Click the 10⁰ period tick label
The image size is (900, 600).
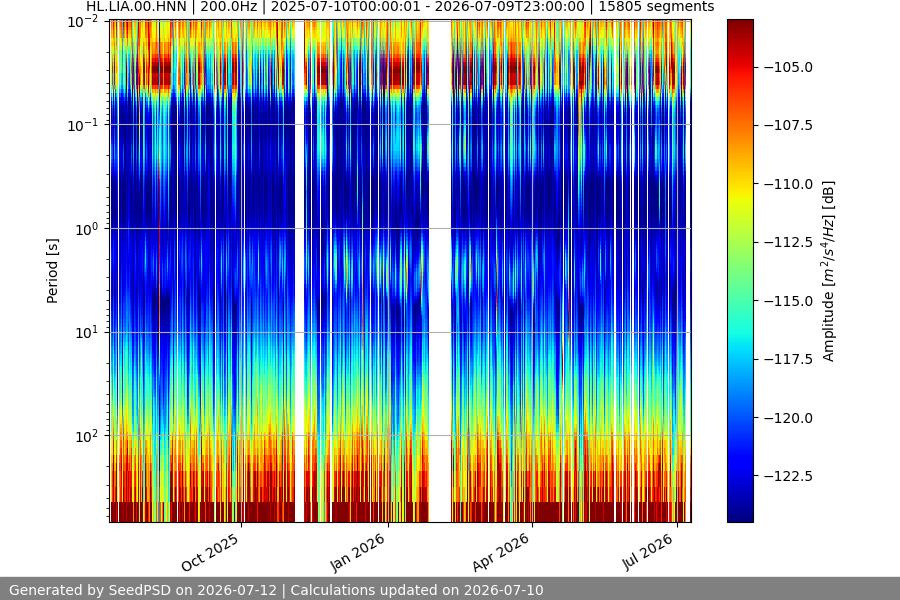click(86, 229)
